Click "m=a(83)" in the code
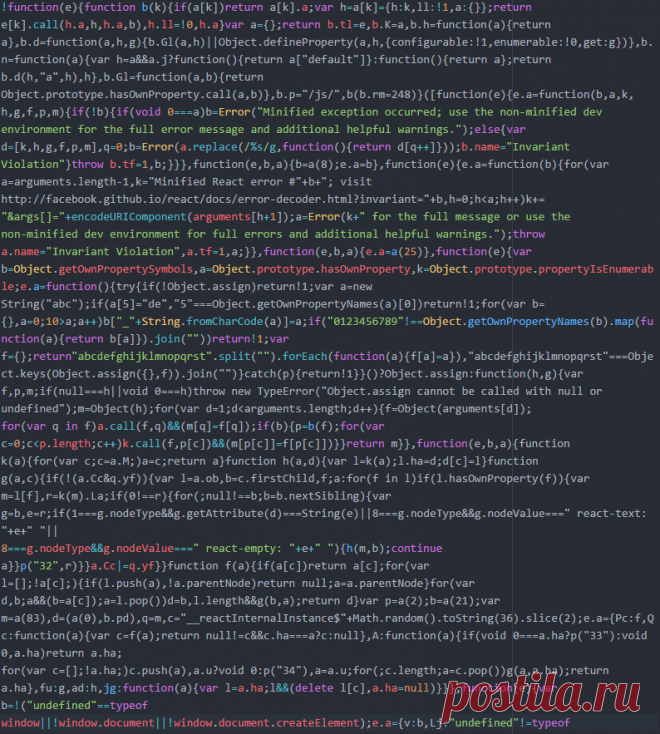660x734 pixels. pos(23,618)
